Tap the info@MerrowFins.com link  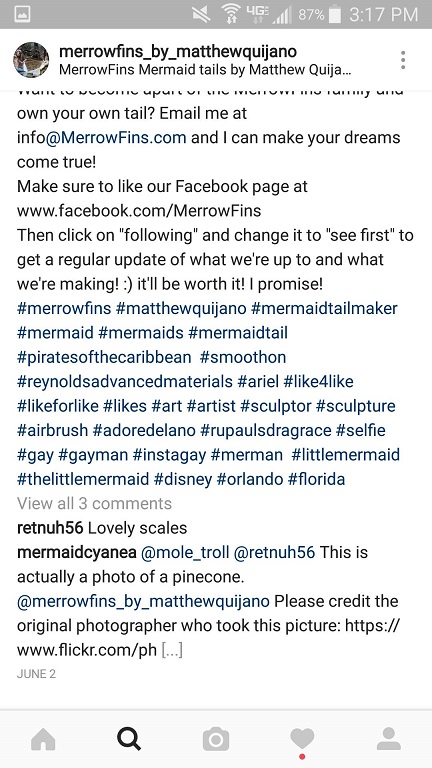pyautogui.click(x=101, y=138)
